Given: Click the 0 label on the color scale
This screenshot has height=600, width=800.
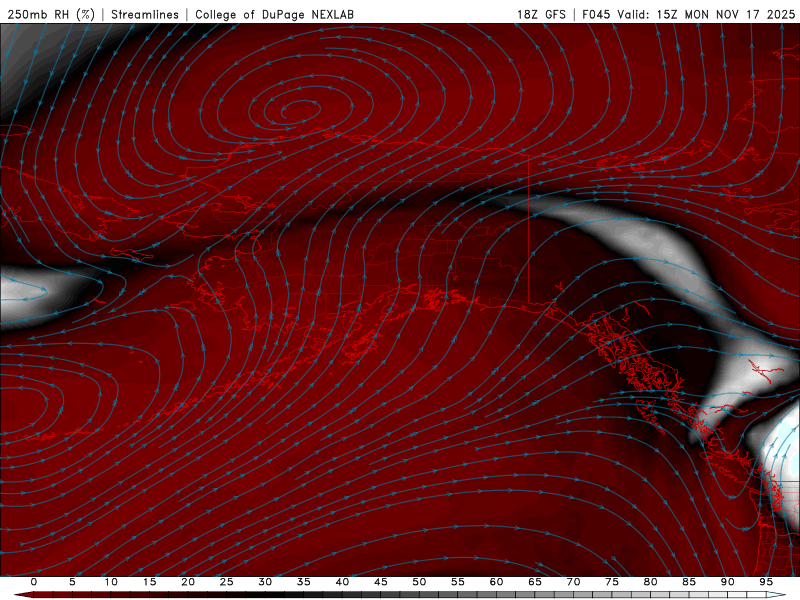Looking at the screenshot, I should click(34, 582).
